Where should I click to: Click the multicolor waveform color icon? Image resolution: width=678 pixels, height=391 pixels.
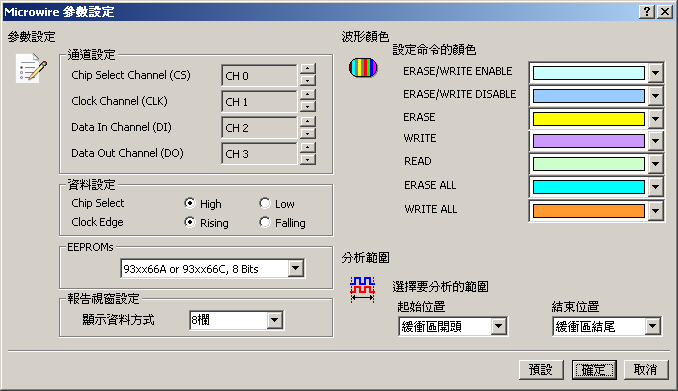363,68
